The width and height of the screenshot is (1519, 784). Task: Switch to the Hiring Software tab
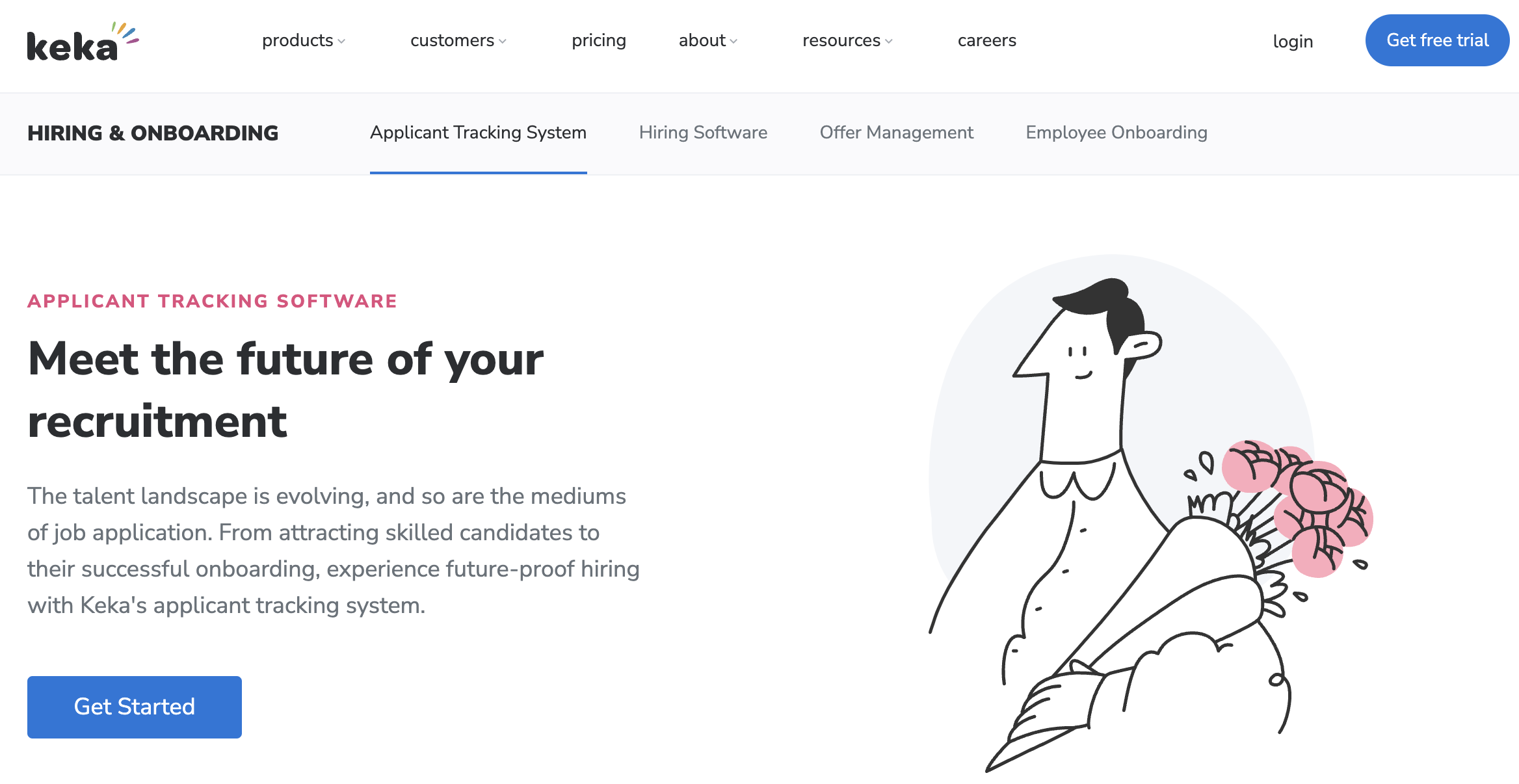coord(704,133)
